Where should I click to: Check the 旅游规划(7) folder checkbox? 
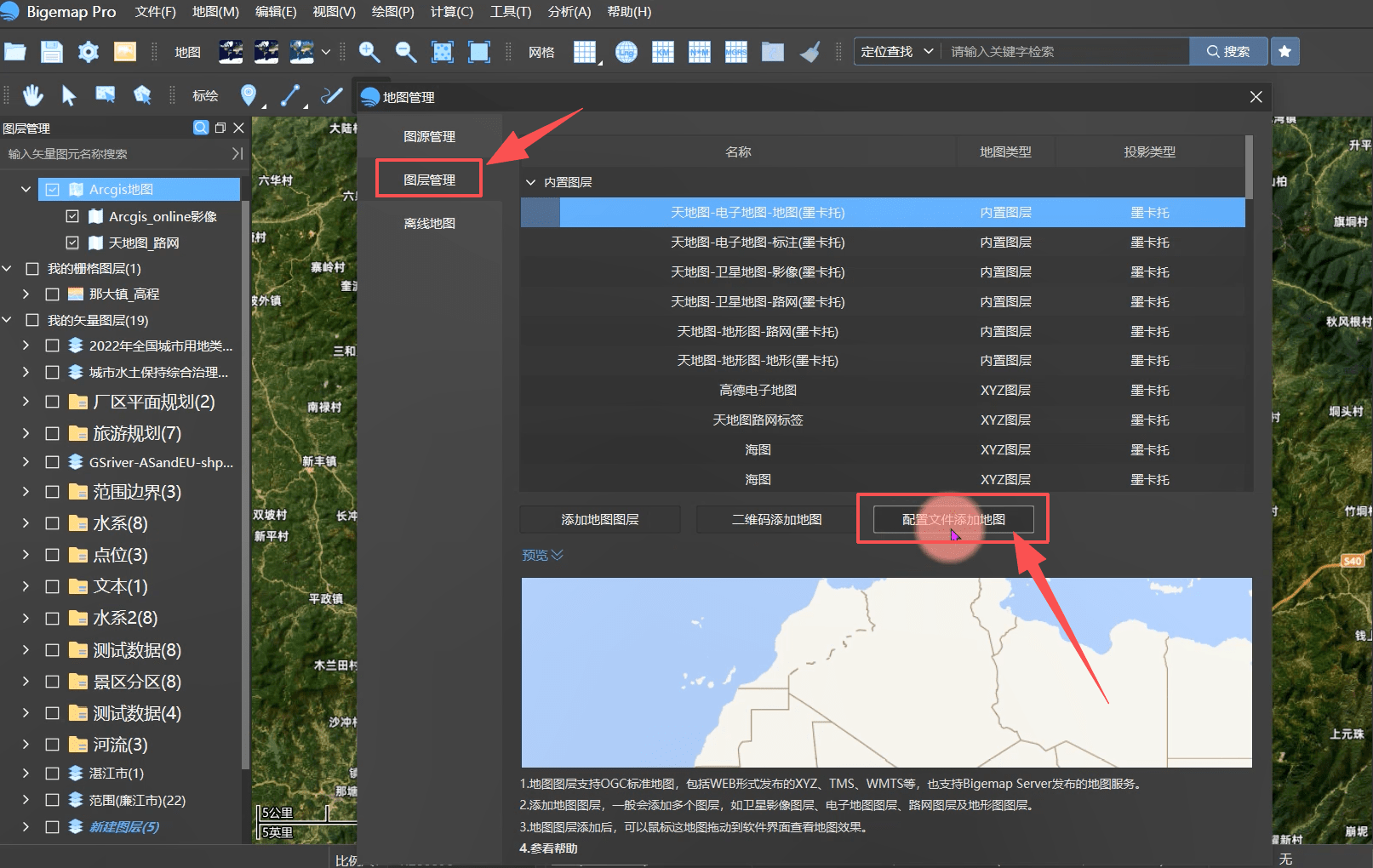click(52, 434)
